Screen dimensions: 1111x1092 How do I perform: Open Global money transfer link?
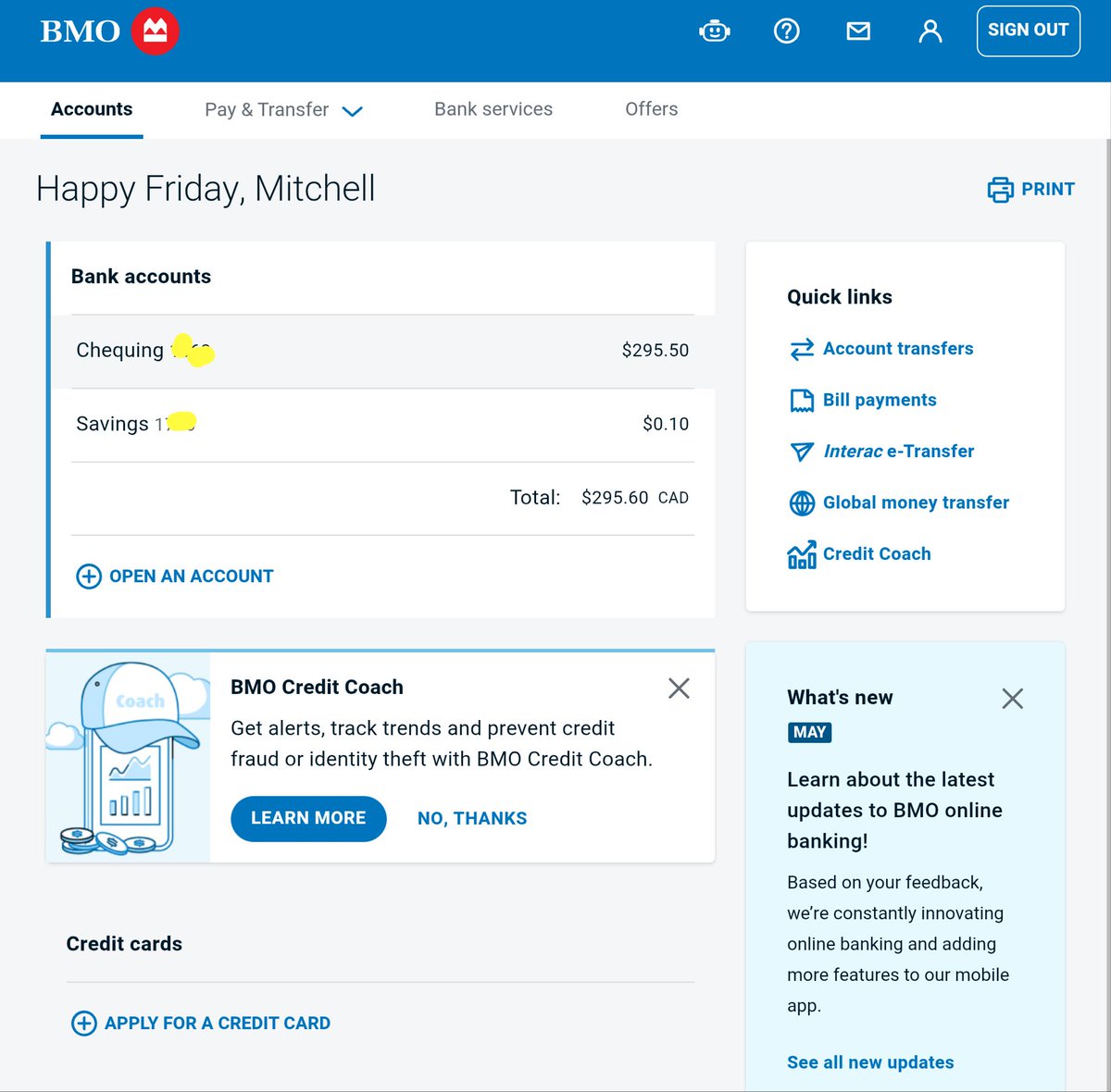[x=916, y=503]
